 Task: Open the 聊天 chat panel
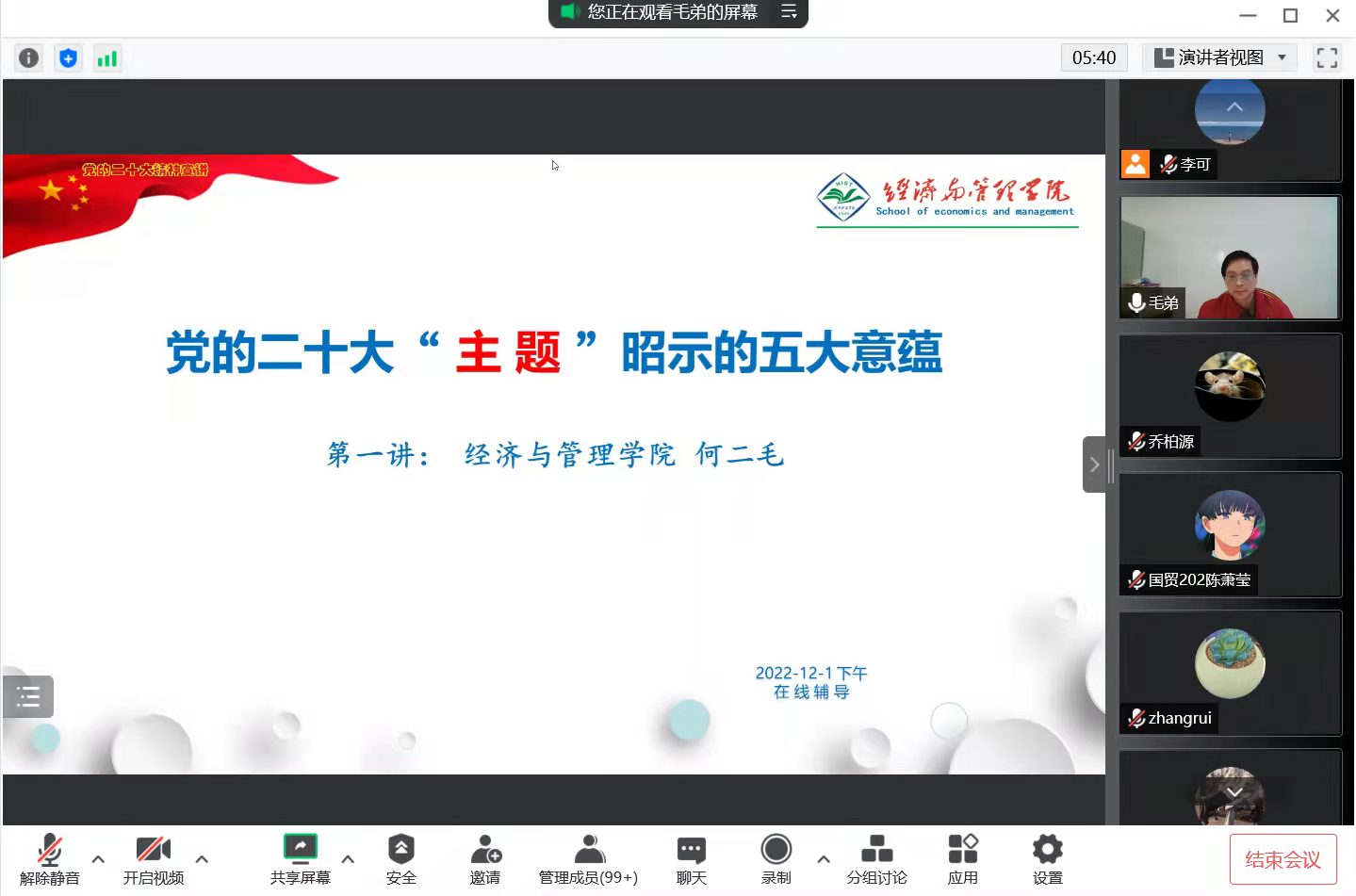click(691, 858)
